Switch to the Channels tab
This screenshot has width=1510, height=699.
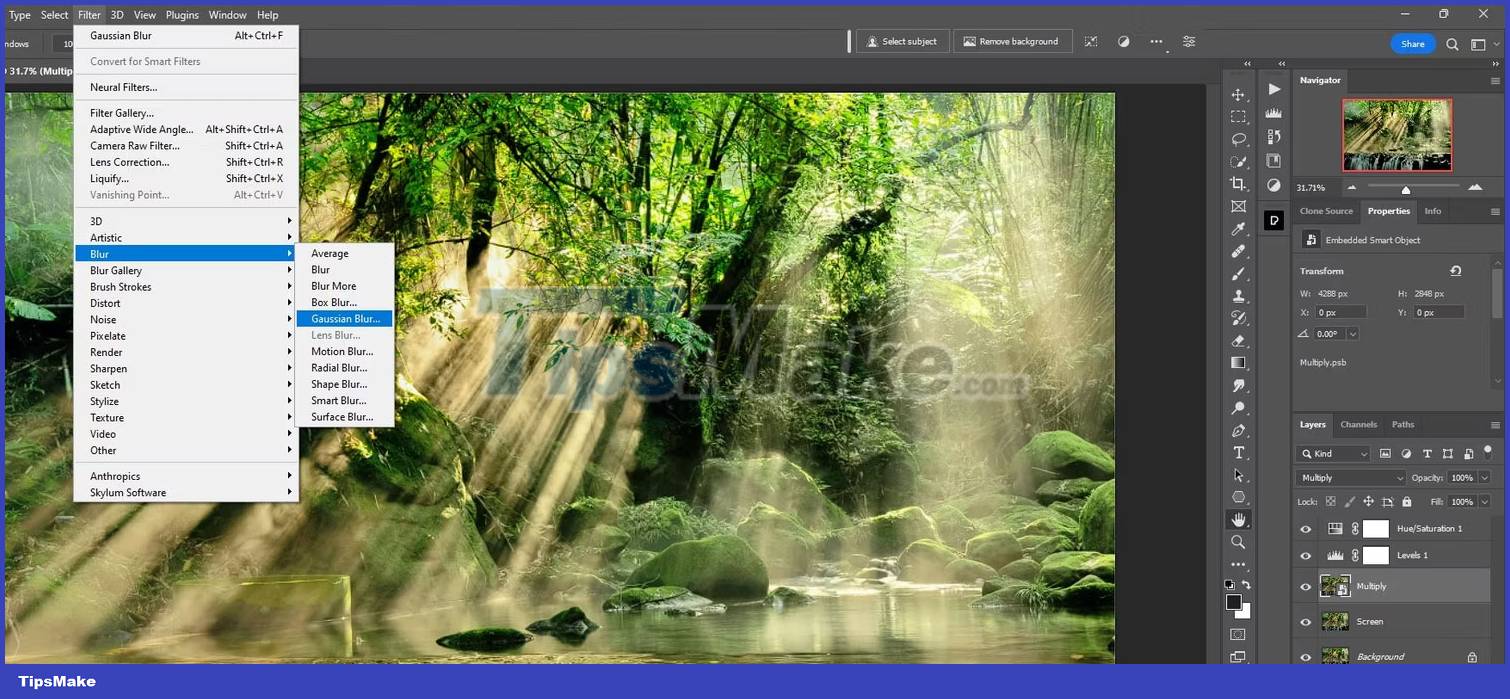[1358, 424]
